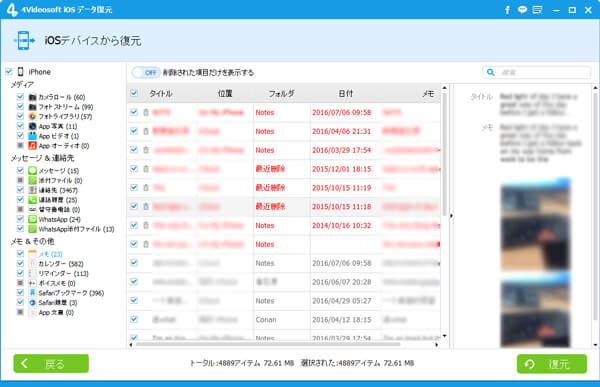The image size is (600, 387).
Task: Open the register menu icon in title bar
Action: coord(538,10)
